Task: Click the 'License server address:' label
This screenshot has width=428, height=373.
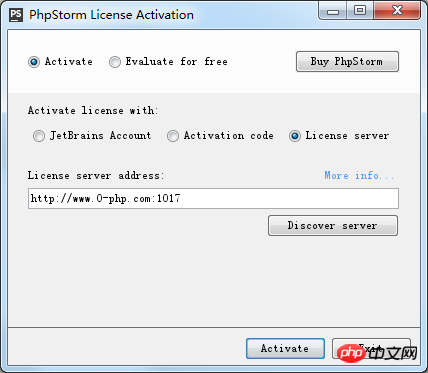Action: point(96,175)
